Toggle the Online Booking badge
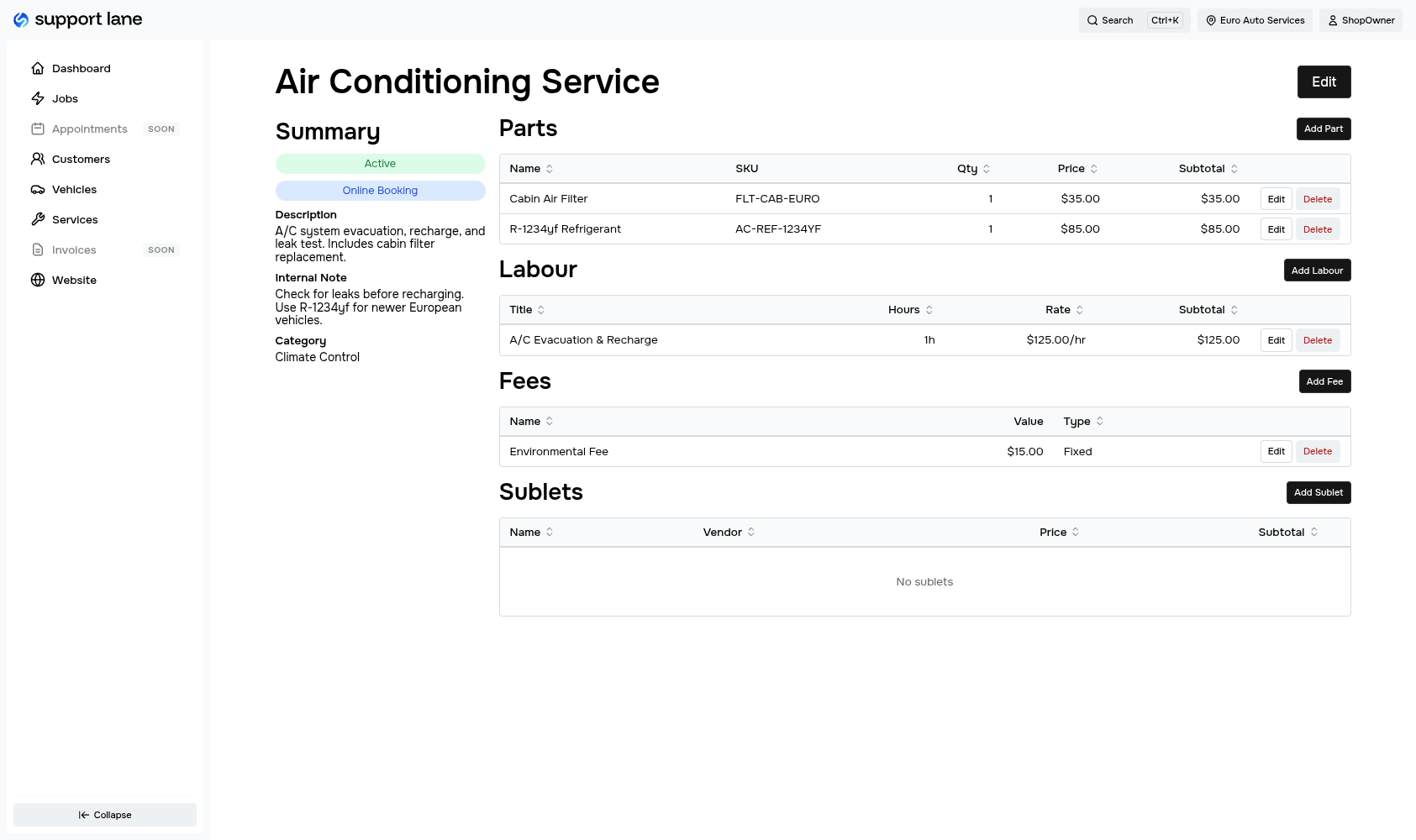Viewport: 1416px width, 840px height. point(380,190)
